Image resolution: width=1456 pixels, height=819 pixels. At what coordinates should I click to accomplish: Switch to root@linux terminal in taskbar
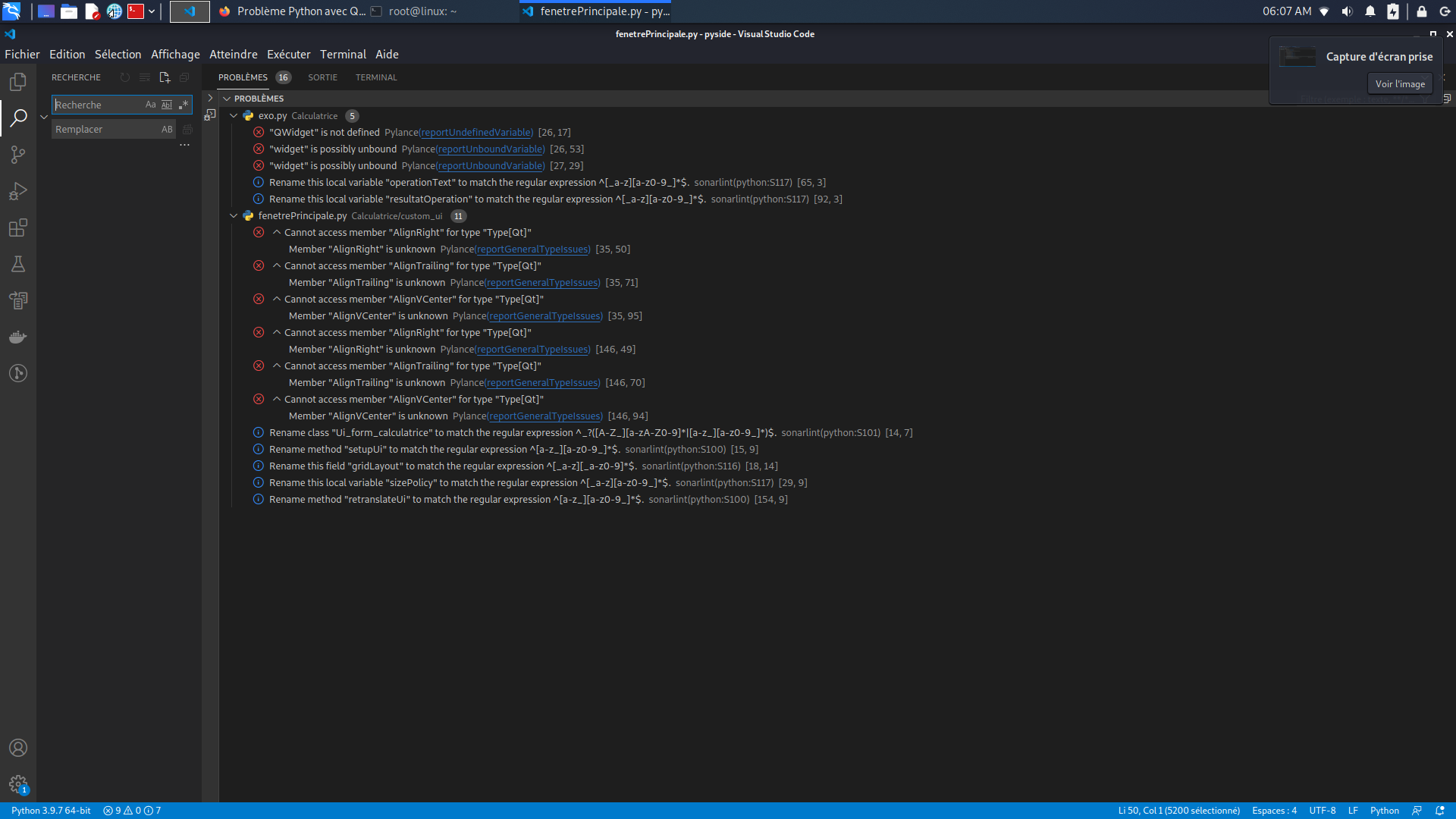coord(414,11)
